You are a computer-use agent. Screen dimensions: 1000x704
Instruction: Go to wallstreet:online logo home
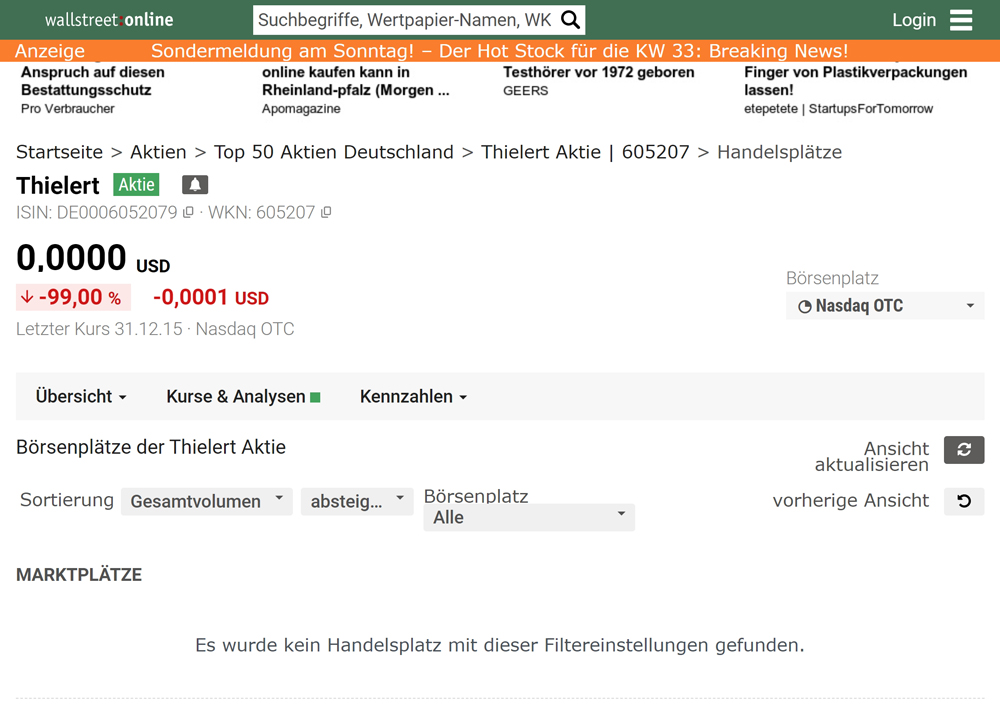tap(109, 20)
